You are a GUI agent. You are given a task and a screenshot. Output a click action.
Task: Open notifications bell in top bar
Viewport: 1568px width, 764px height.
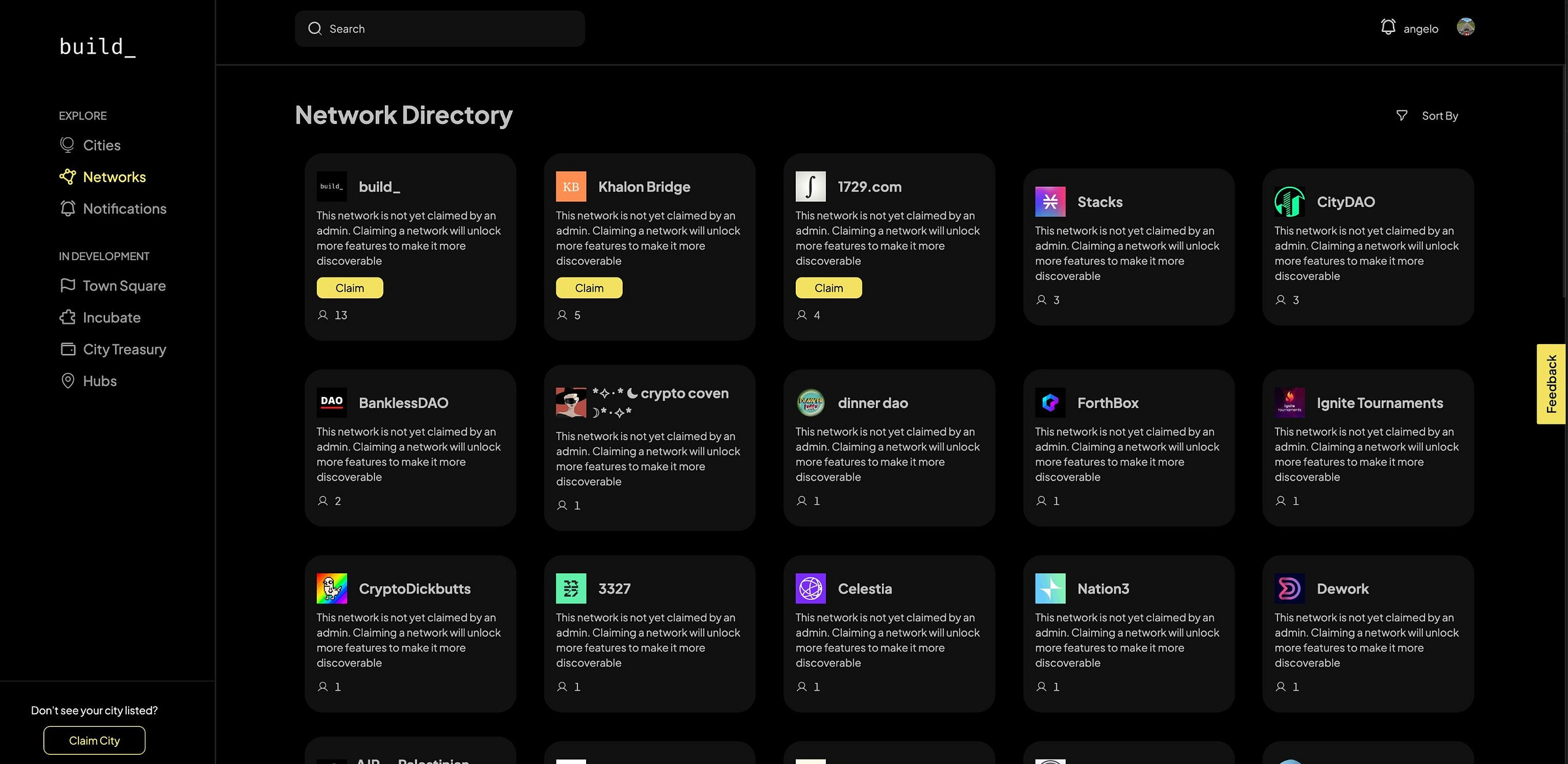point(1388,27)
